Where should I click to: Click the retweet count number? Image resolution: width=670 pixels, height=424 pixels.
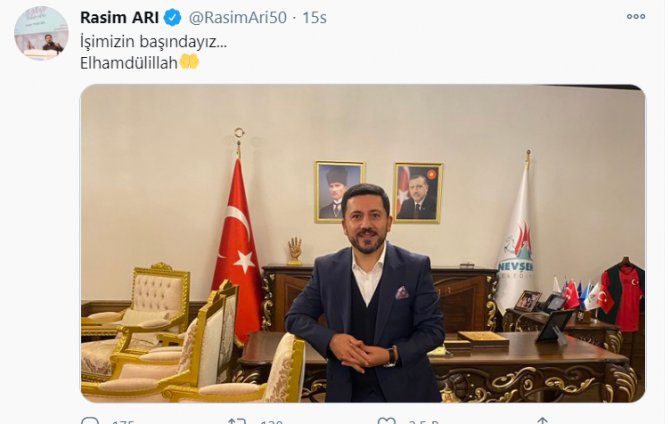pos(272,422)
